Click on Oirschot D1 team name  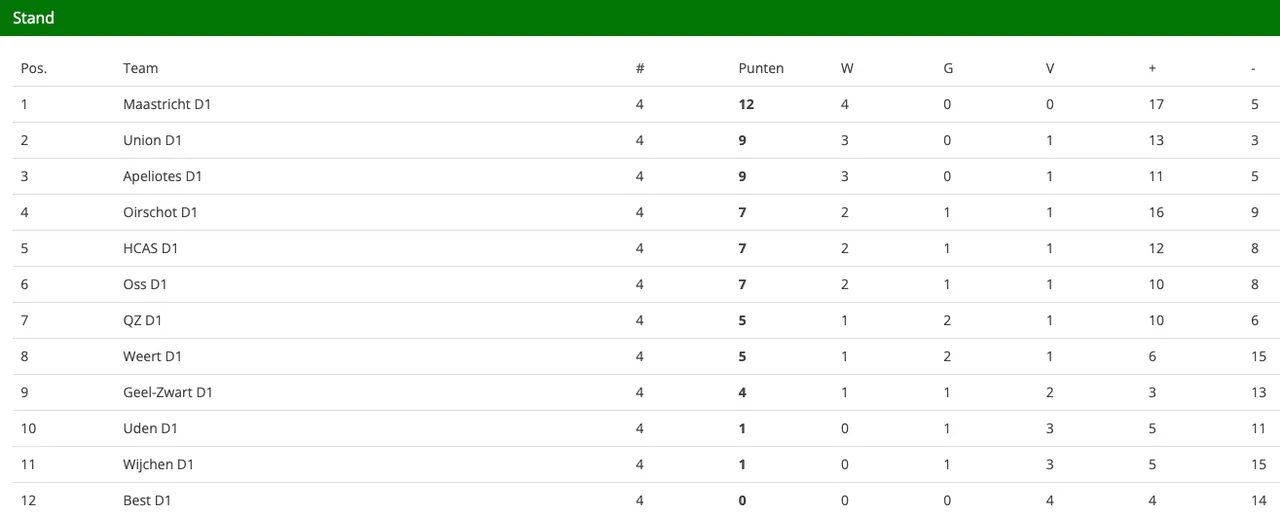[x=160, y=212]
